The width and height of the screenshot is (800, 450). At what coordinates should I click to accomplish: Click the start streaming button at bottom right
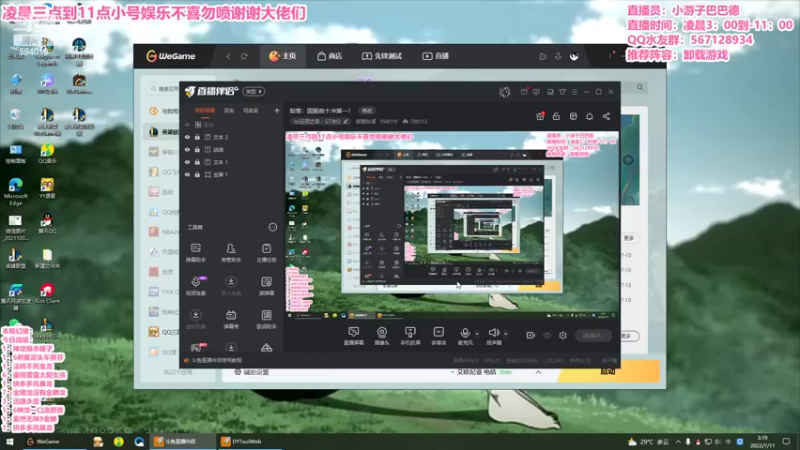tap(593, 335)
